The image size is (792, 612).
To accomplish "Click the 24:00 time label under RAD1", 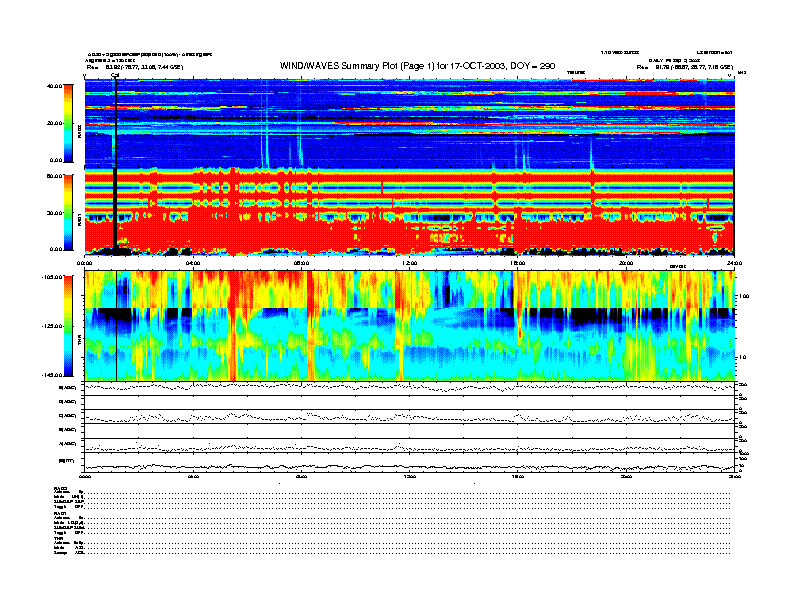I will pos(734,263).
